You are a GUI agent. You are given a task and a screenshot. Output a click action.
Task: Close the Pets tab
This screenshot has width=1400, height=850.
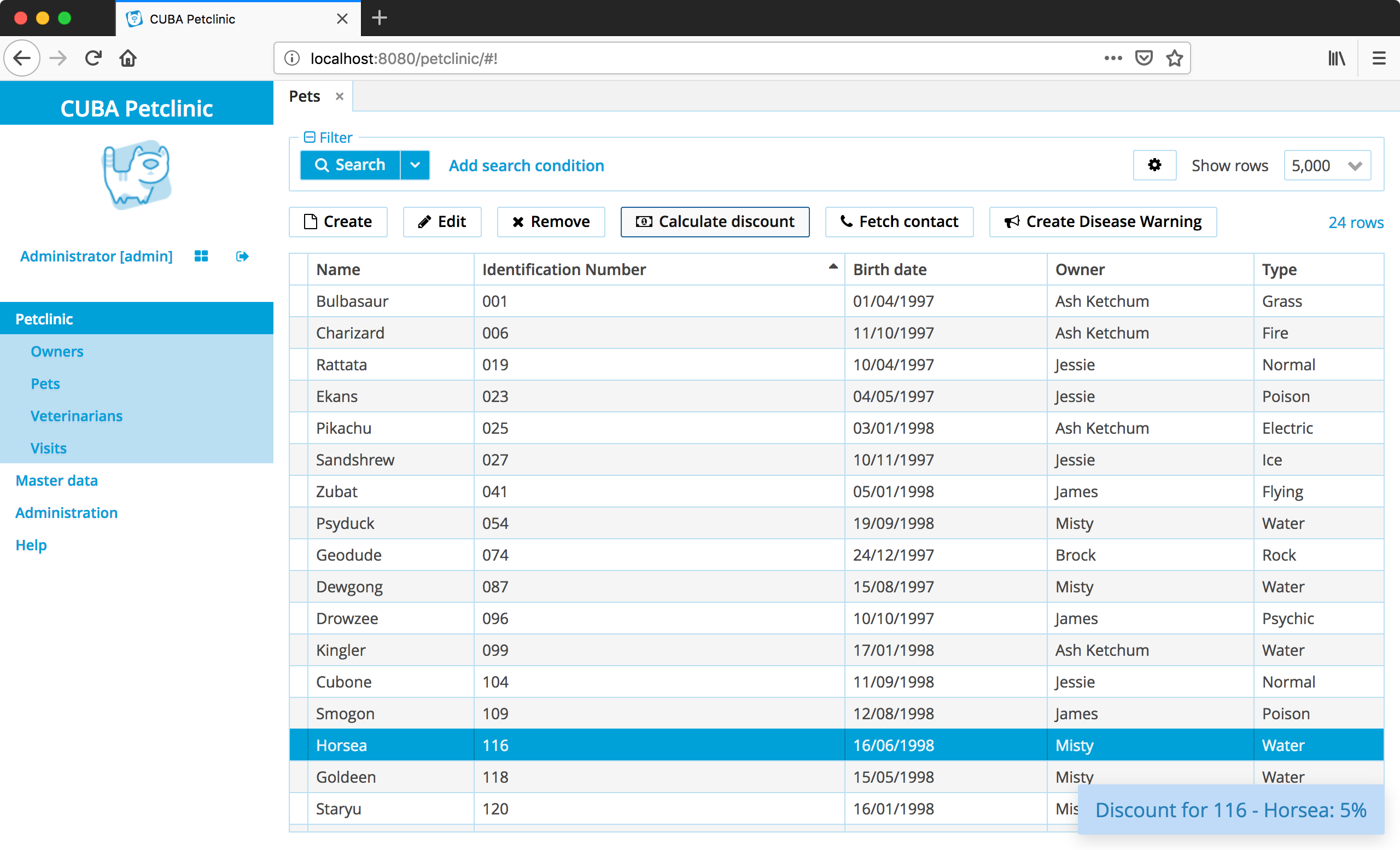[x=339, y=97]
